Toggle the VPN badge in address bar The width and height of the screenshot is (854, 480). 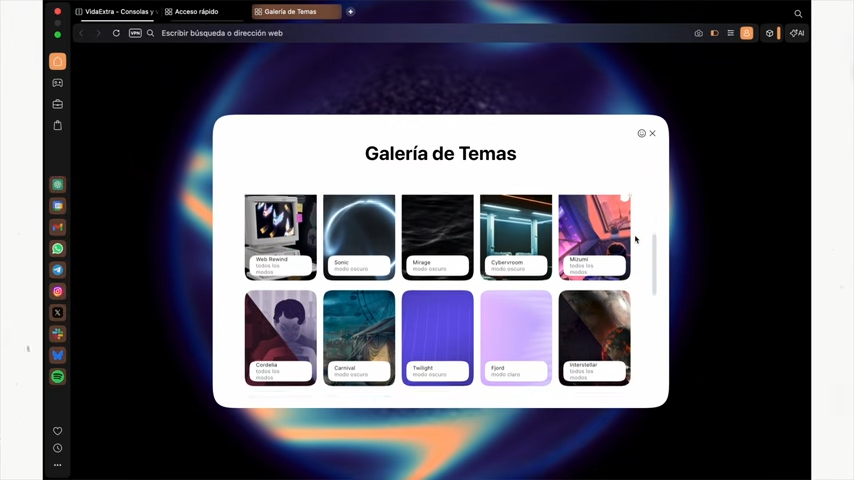pyautogui.click(x=135, y=33)
